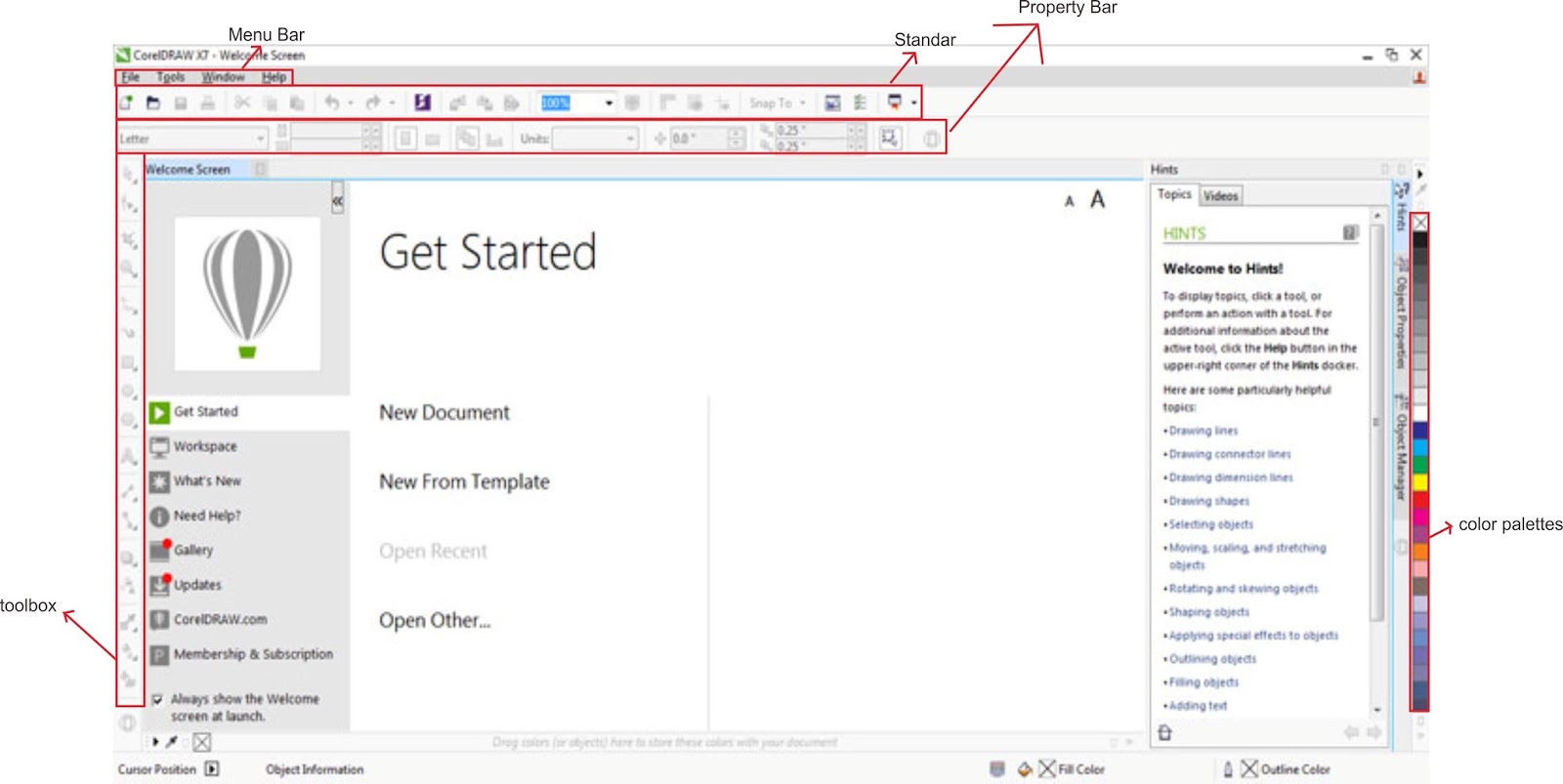Switch to the Topics tab in Hints
1563x784 pixels.
[1174, 194]
